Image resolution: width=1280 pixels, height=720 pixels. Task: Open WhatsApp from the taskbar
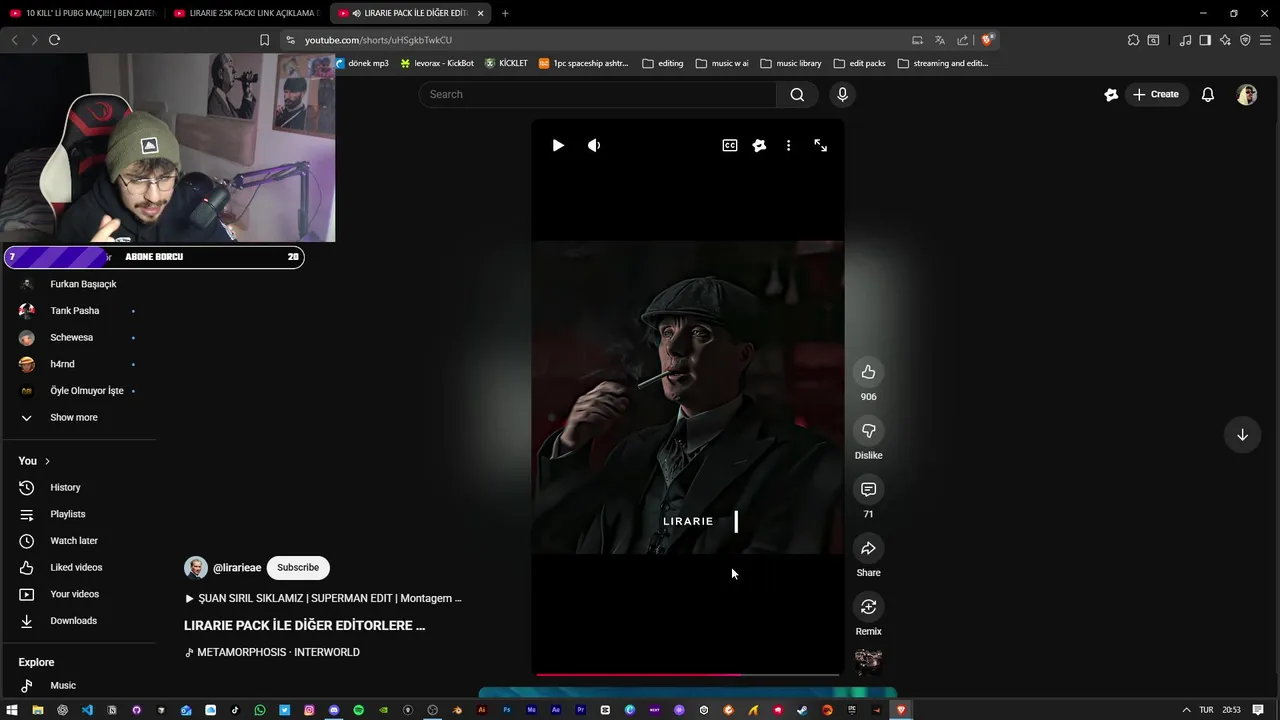[x=260, y=710]
